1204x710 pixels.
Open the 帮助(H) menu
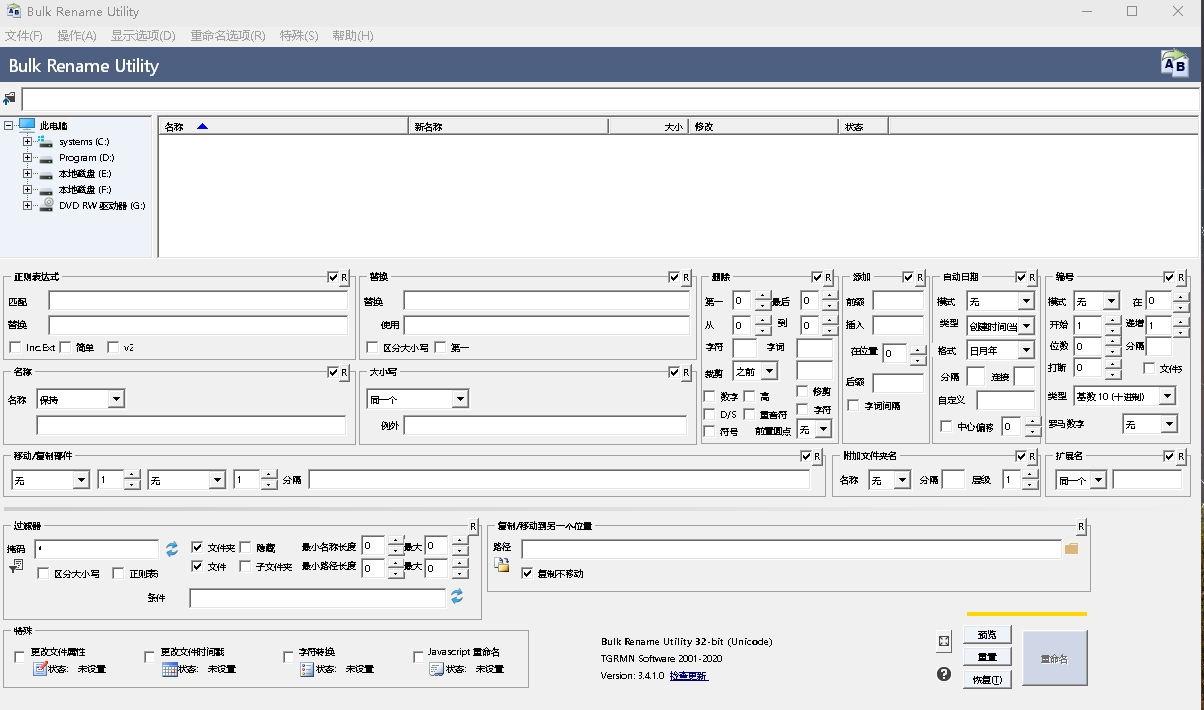click(353, 35)
